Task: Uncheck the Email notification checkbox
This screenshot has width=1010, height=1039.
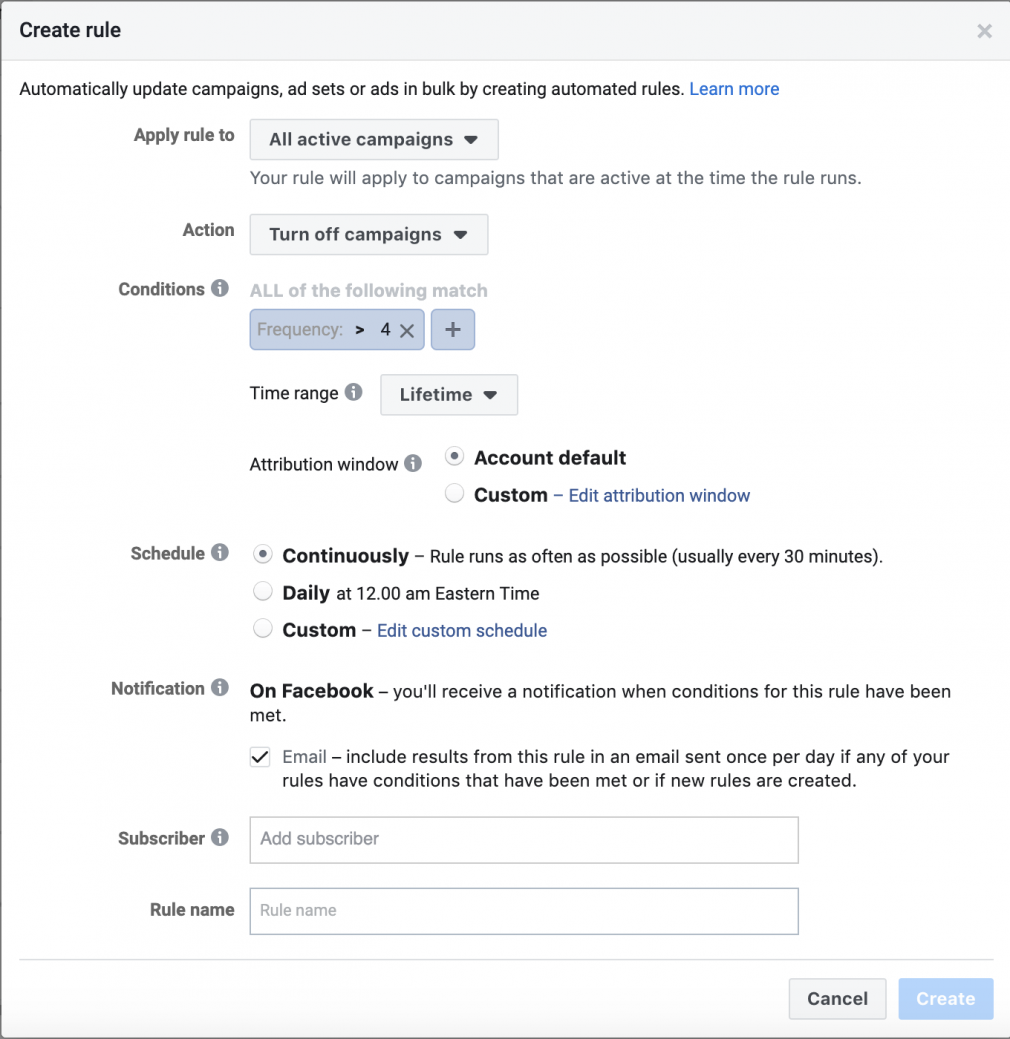Action: 260,757
